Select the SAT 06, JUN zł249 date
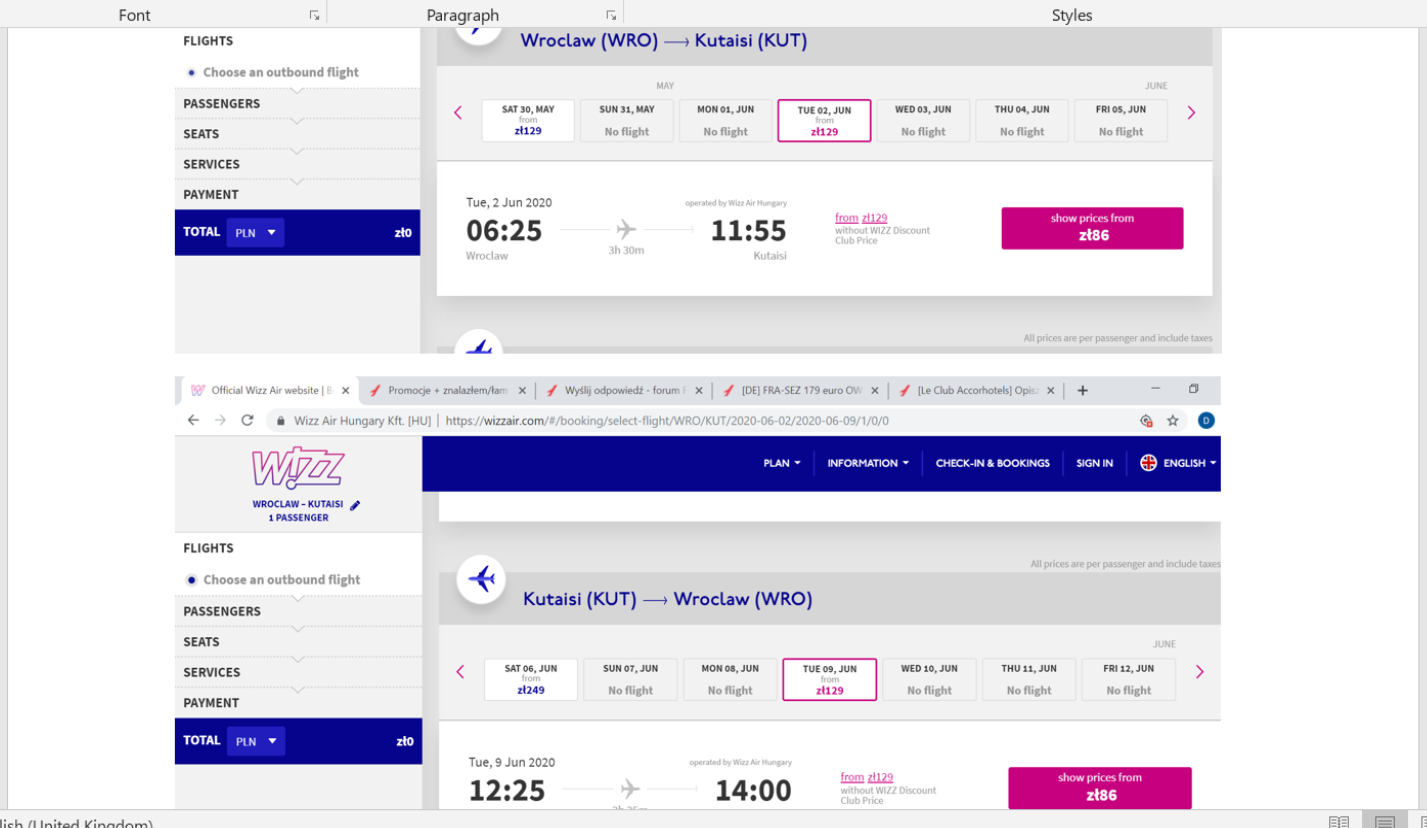Image resolution: width=1427 pixels, height=828 pixels. point(531,679)
